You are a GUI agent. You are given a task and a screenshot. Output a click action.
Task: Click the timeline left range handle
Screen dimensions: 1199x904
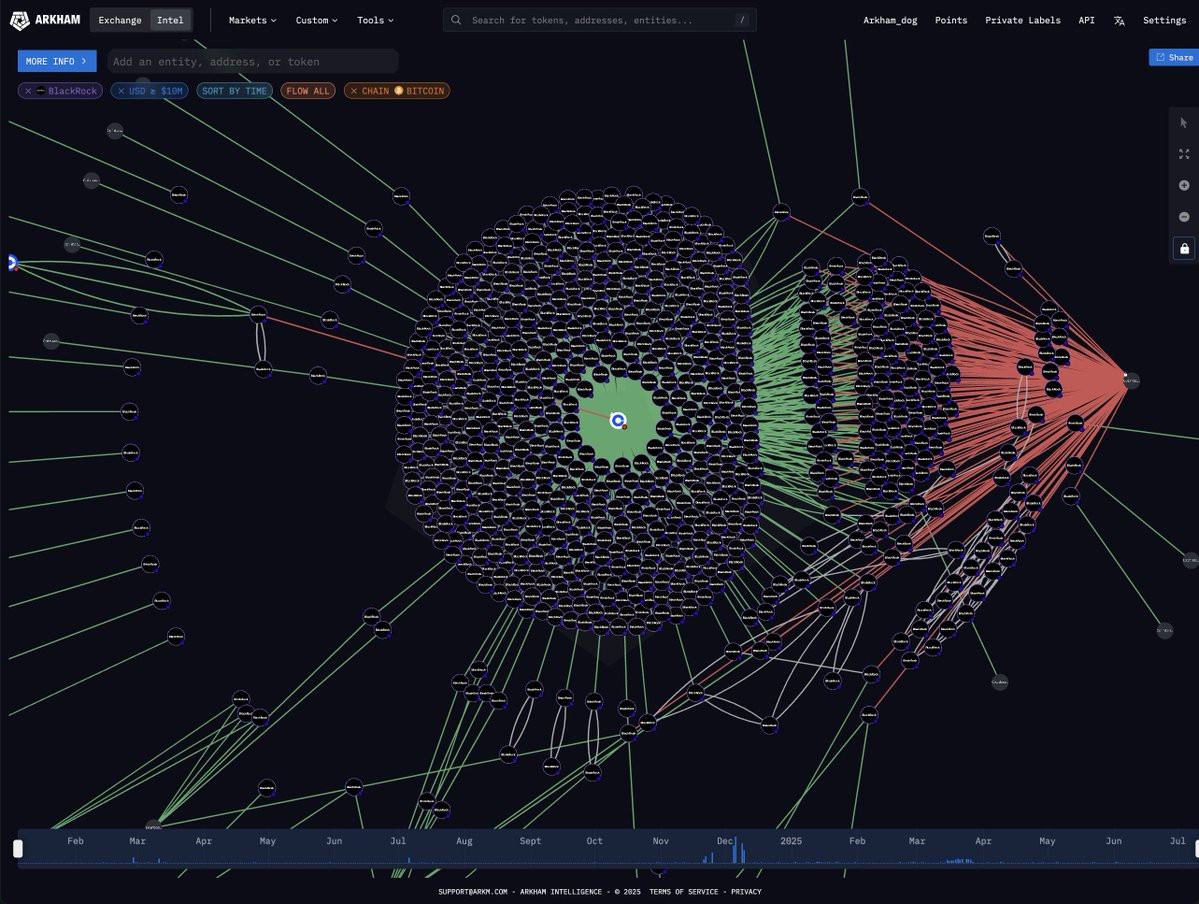(x=18, y=848)
